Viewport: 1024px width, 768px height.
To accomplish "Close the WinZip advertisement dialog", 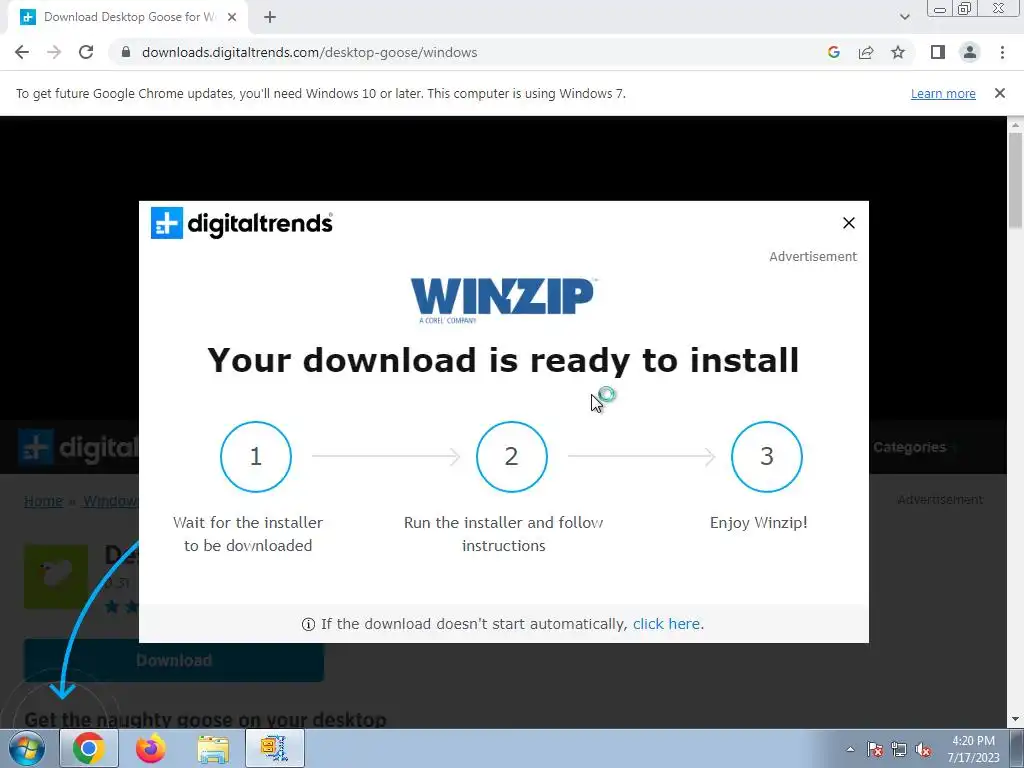I will coord(848,223).
